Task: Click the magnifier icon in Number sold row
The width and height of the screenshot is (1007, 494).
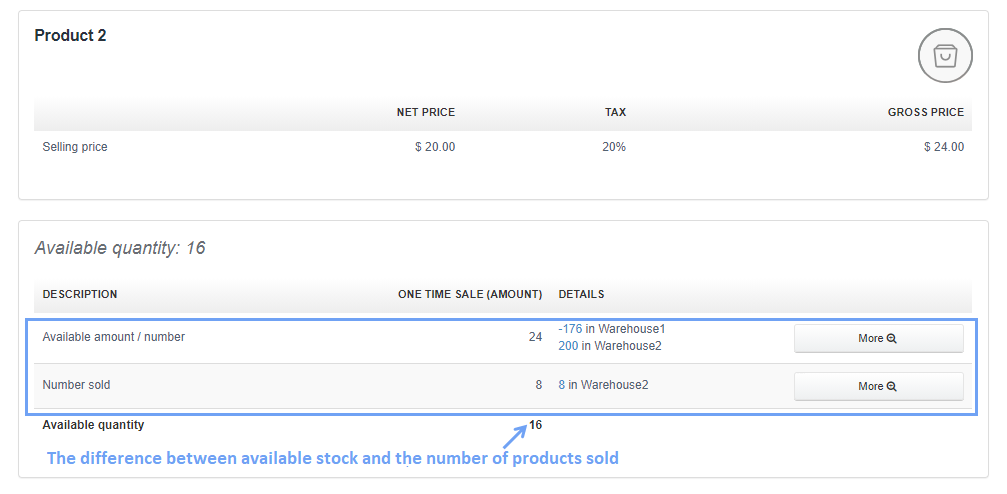Action: (892, 387)
